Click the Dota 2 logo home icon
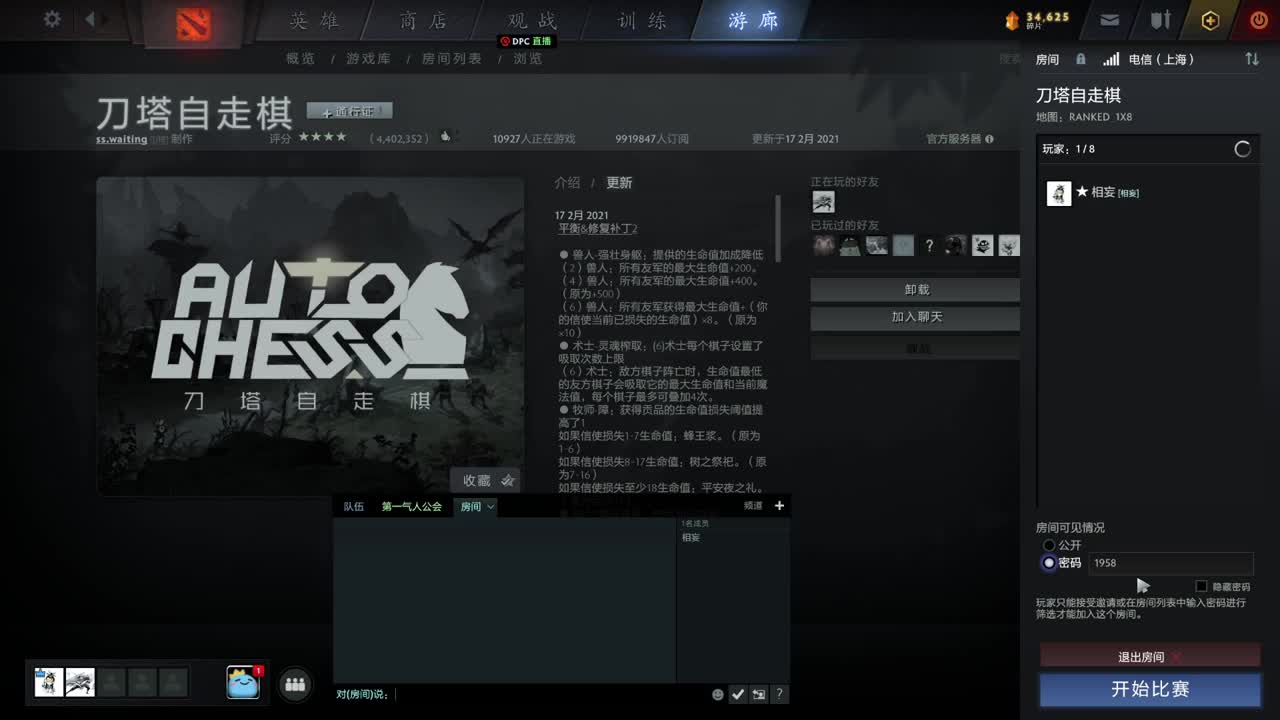This screenshot has height=720, width=1280. pyautogui.click(x=193, y=23)
